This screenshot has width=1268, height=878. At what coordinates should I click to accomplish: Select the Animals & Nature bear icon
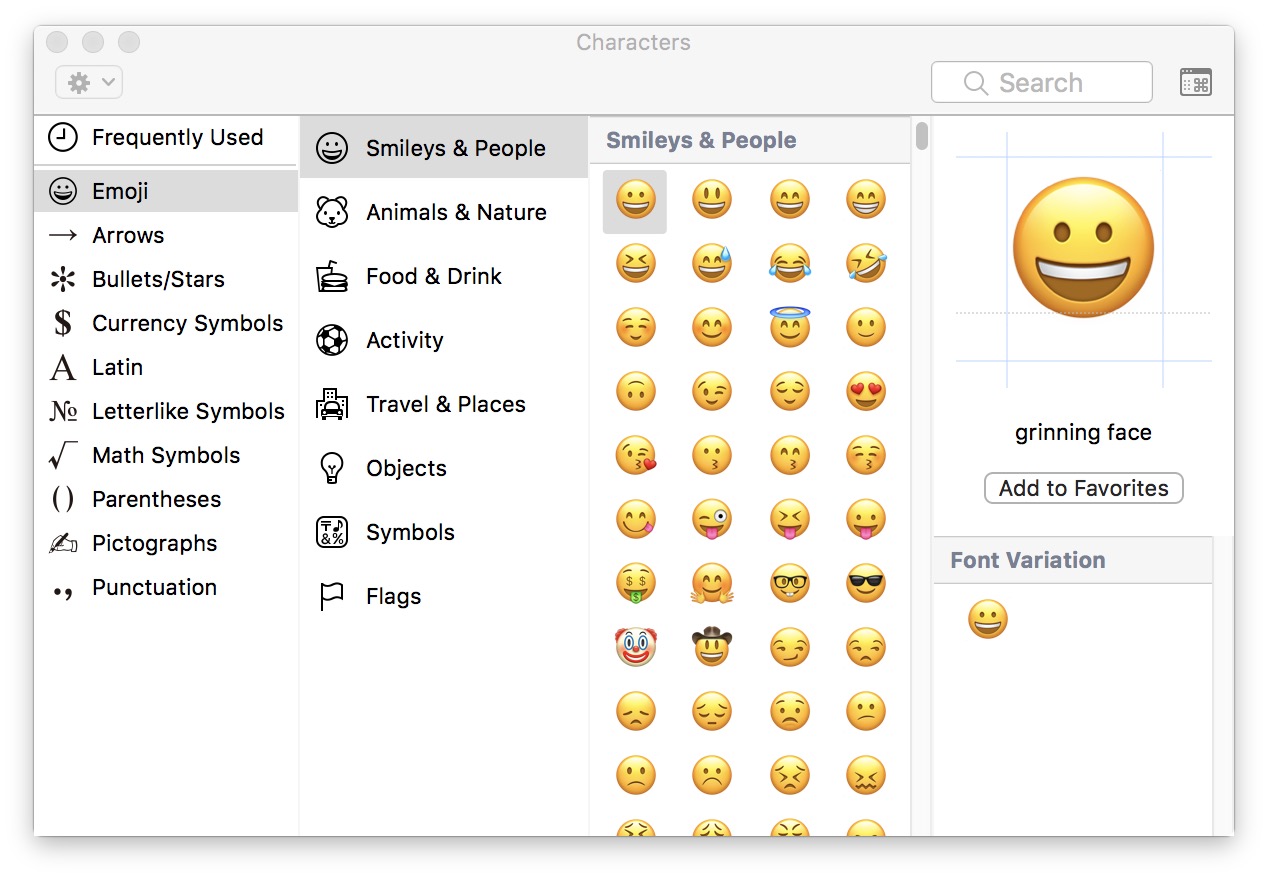tap(330, 211)
